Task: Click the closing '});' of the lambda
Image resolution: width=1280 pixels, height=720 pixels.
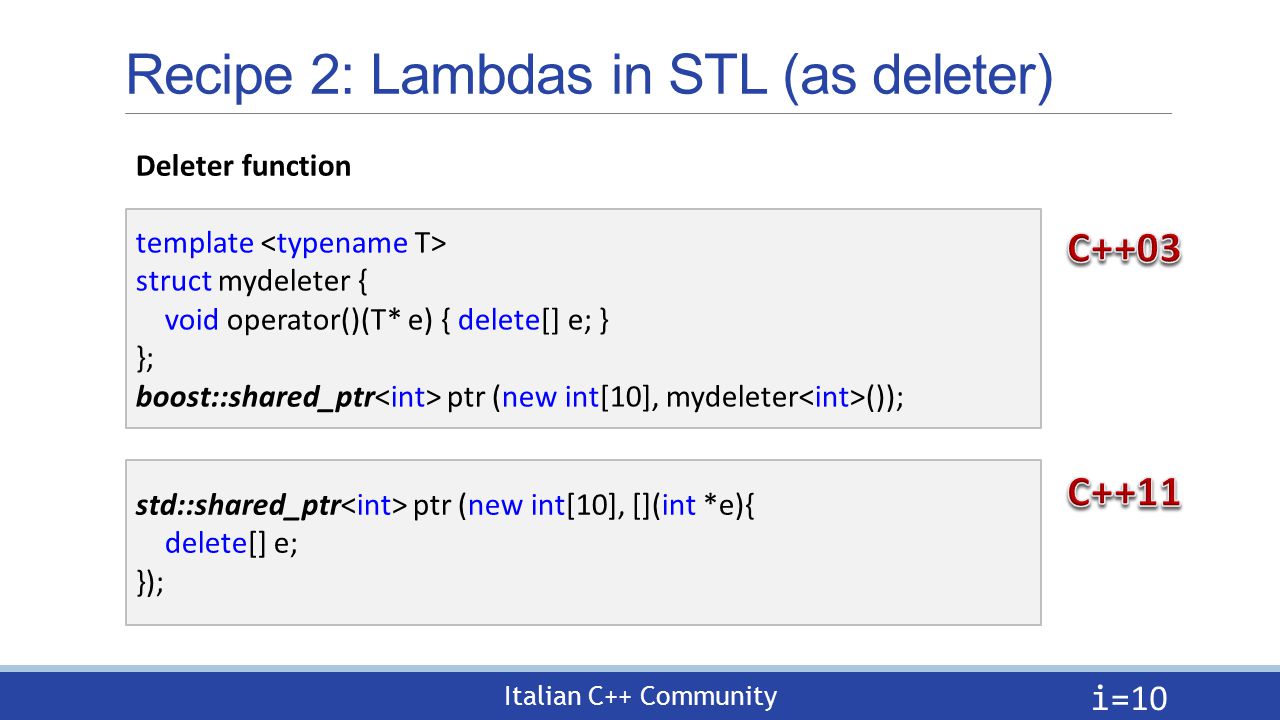Action: (149, 583)
